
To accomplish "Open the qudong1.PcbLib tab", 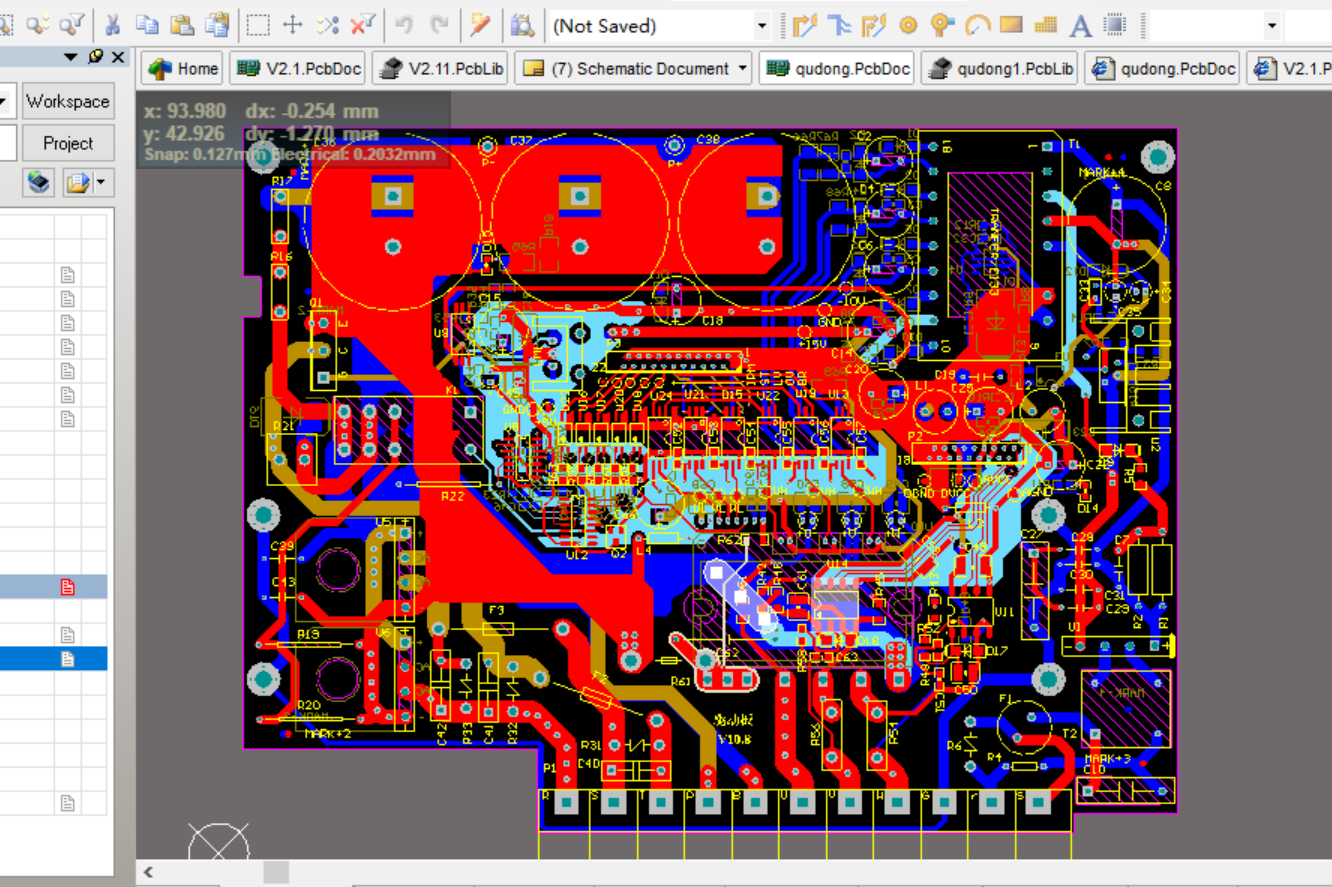I will coord(1002,69).
